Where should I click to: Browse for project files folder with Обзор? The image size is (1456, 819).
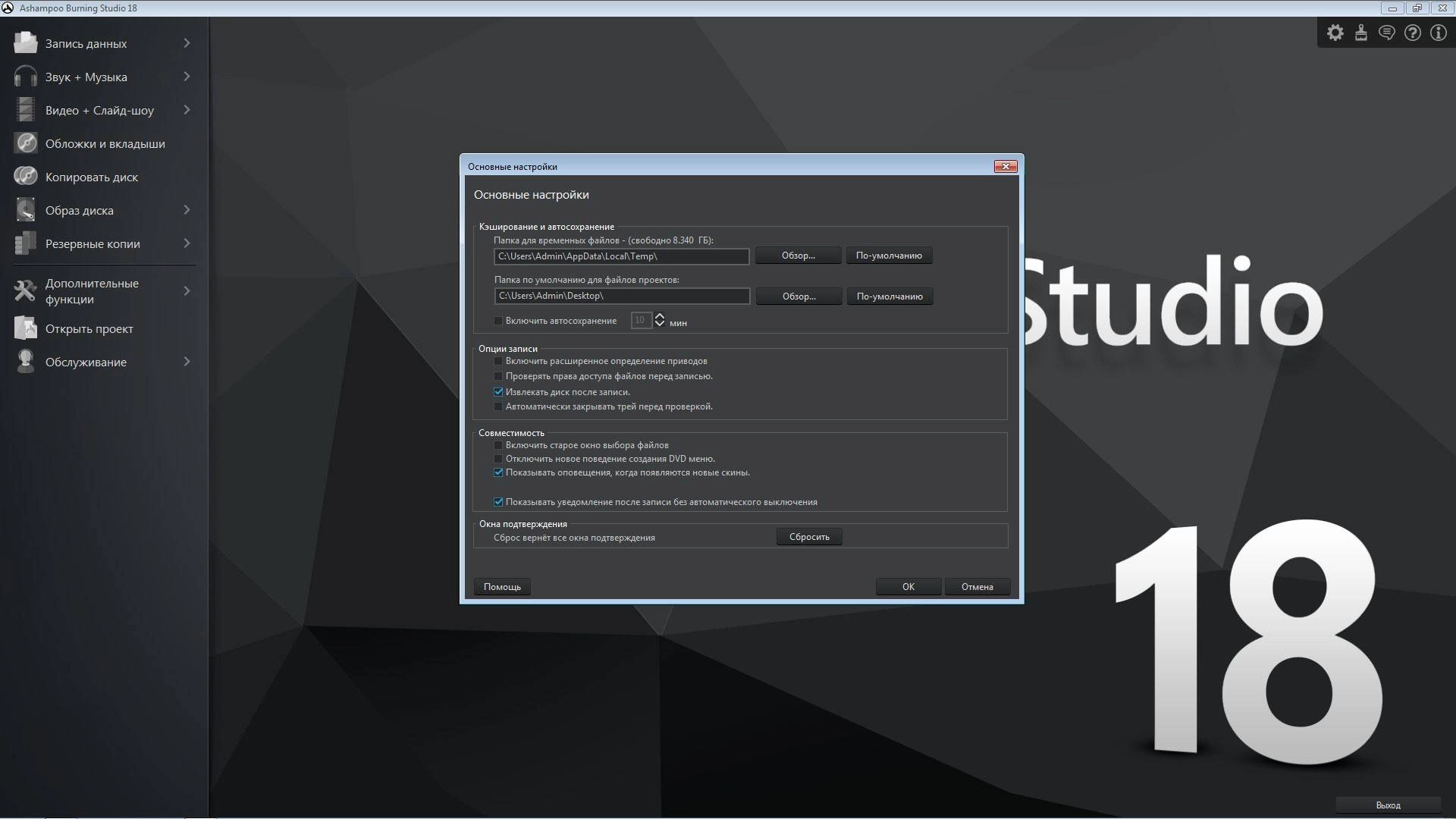point(799,297)
